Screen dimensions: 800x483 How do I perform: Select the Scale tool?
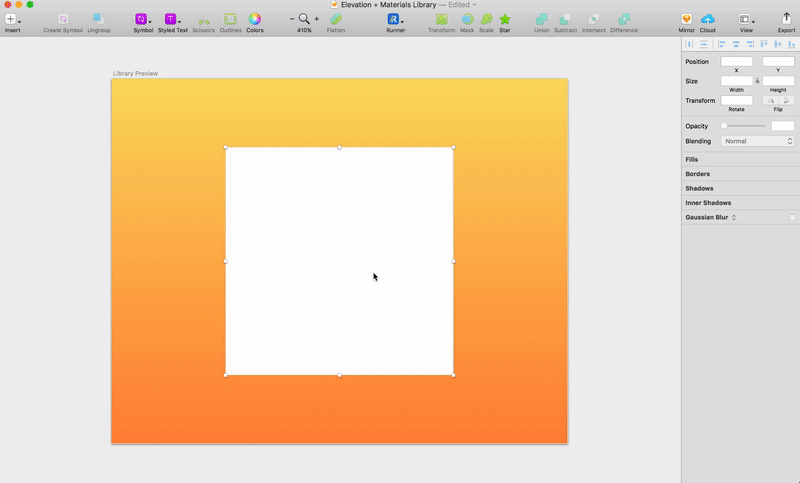pyautogui.click(x=486, y=19)
